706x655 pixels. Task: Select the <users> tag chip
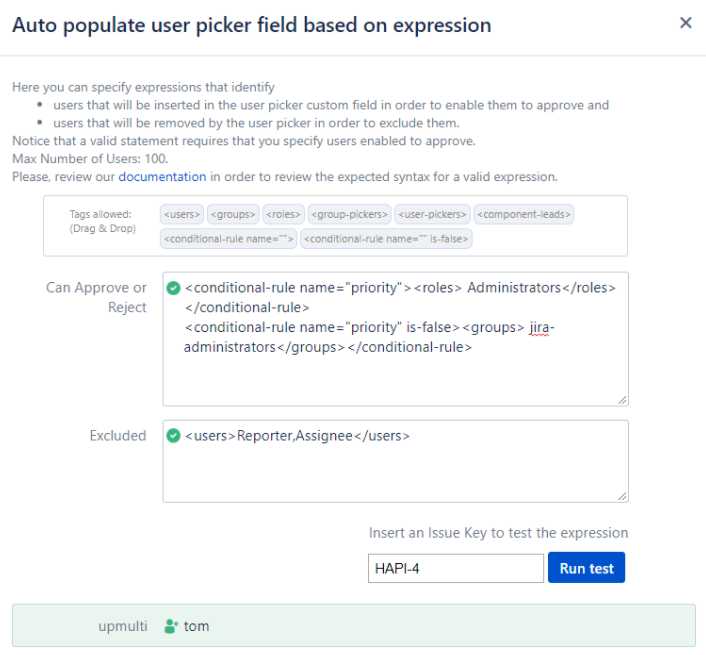182,214
